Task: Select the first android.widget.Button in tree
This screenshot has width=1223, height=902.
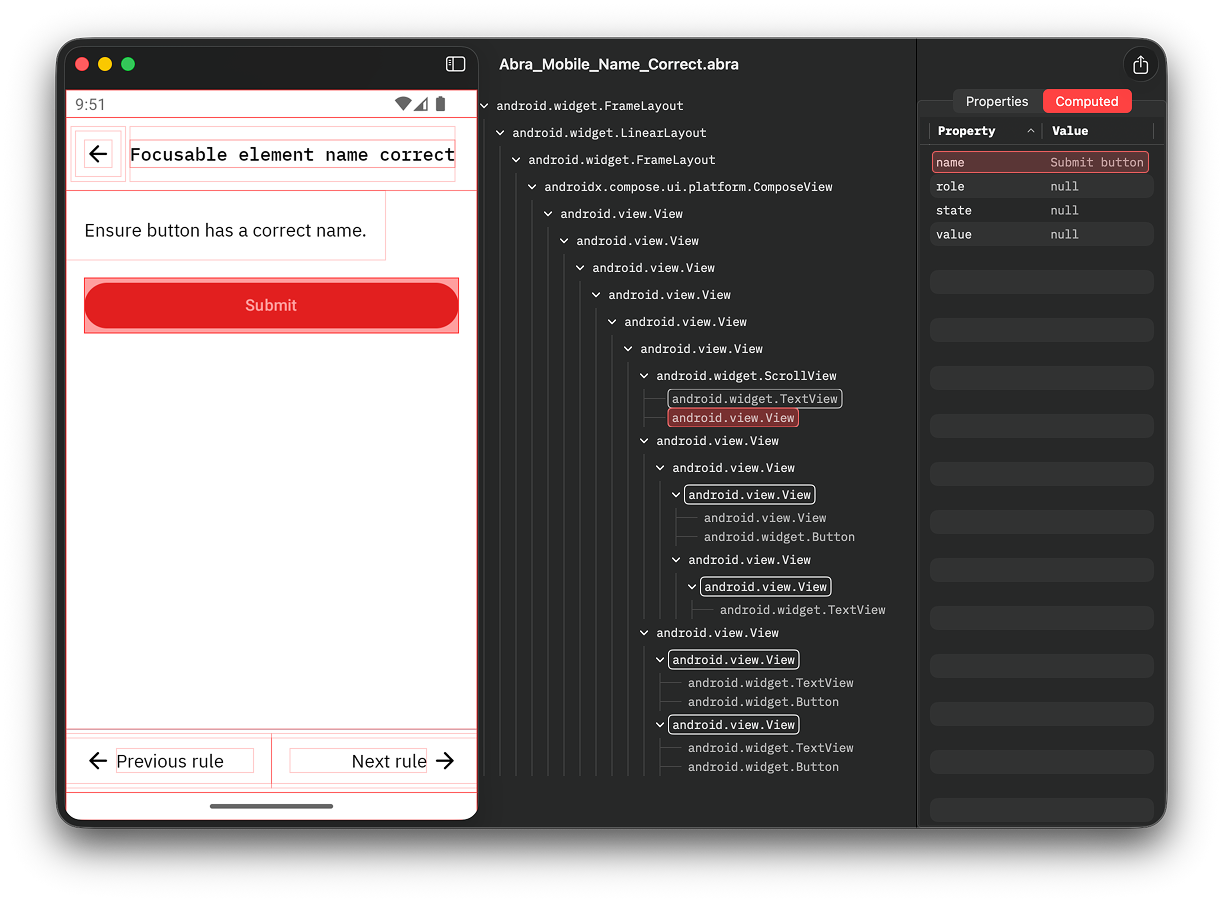Action: [779, 537]
